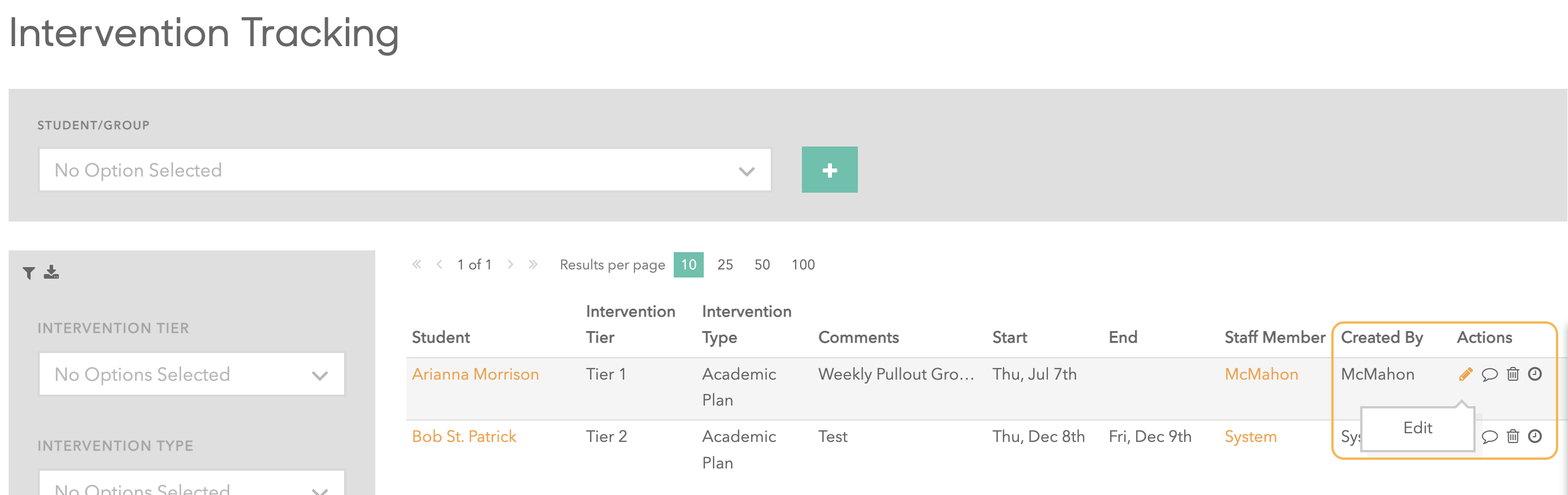This screenshot has width=1568, height=495.
Task: Click the filter funnel icon
Action: [x=29, y=273]
